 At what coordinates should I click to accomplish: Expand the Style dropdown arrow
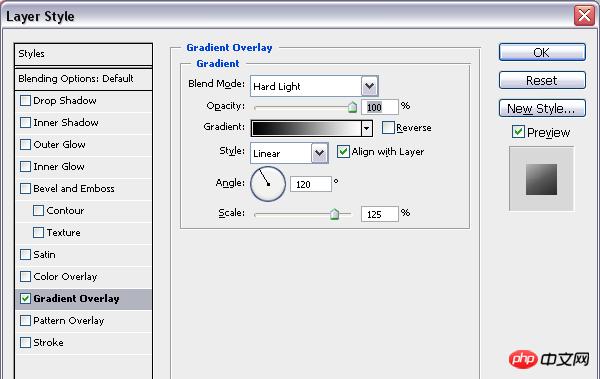(320, 153)
